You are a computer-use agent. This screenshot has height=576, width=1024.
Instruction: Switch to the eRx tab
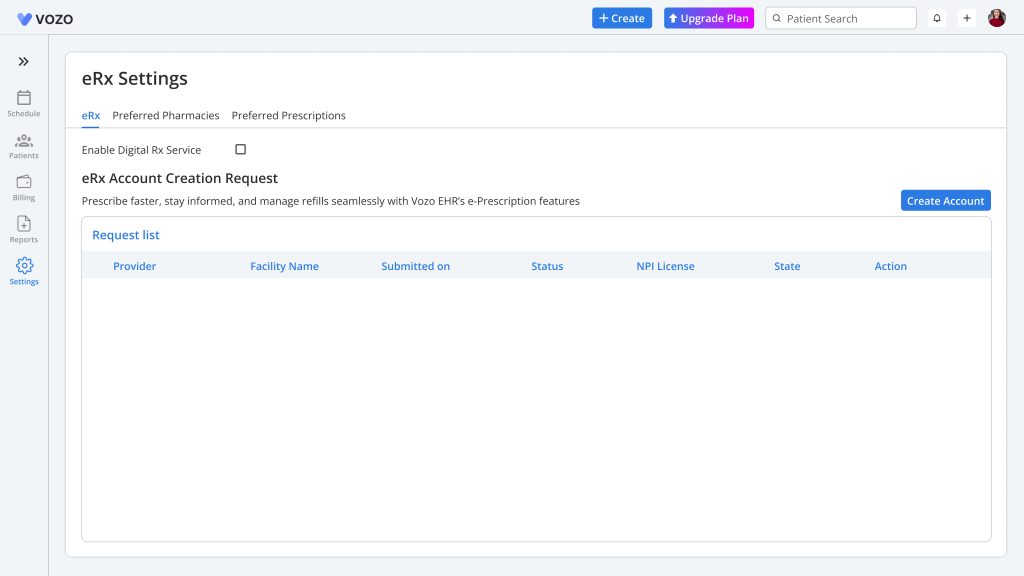pyautogui.click(x=90, y=116)
